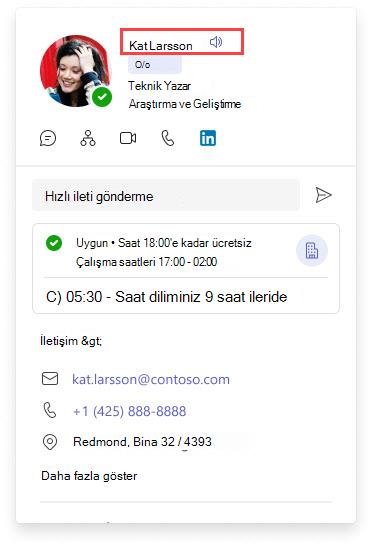
Task: Show the organization chart icon
Action: pyautogui.click(x=88, y=138)
